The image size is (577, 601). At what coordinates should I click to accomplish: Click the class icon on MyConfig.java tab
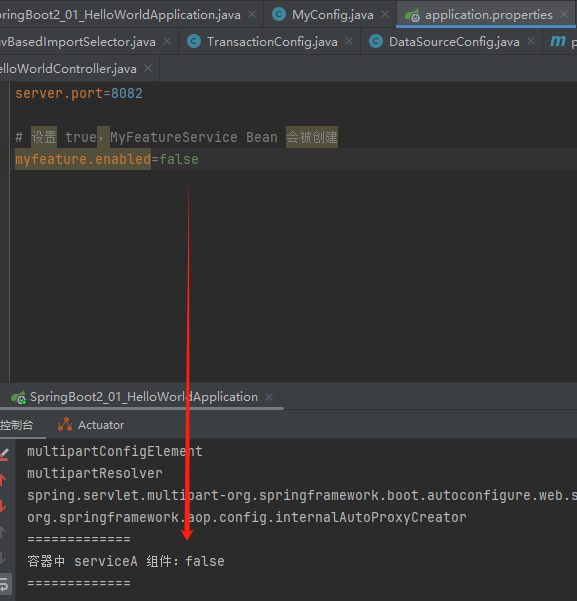(279, 15)
